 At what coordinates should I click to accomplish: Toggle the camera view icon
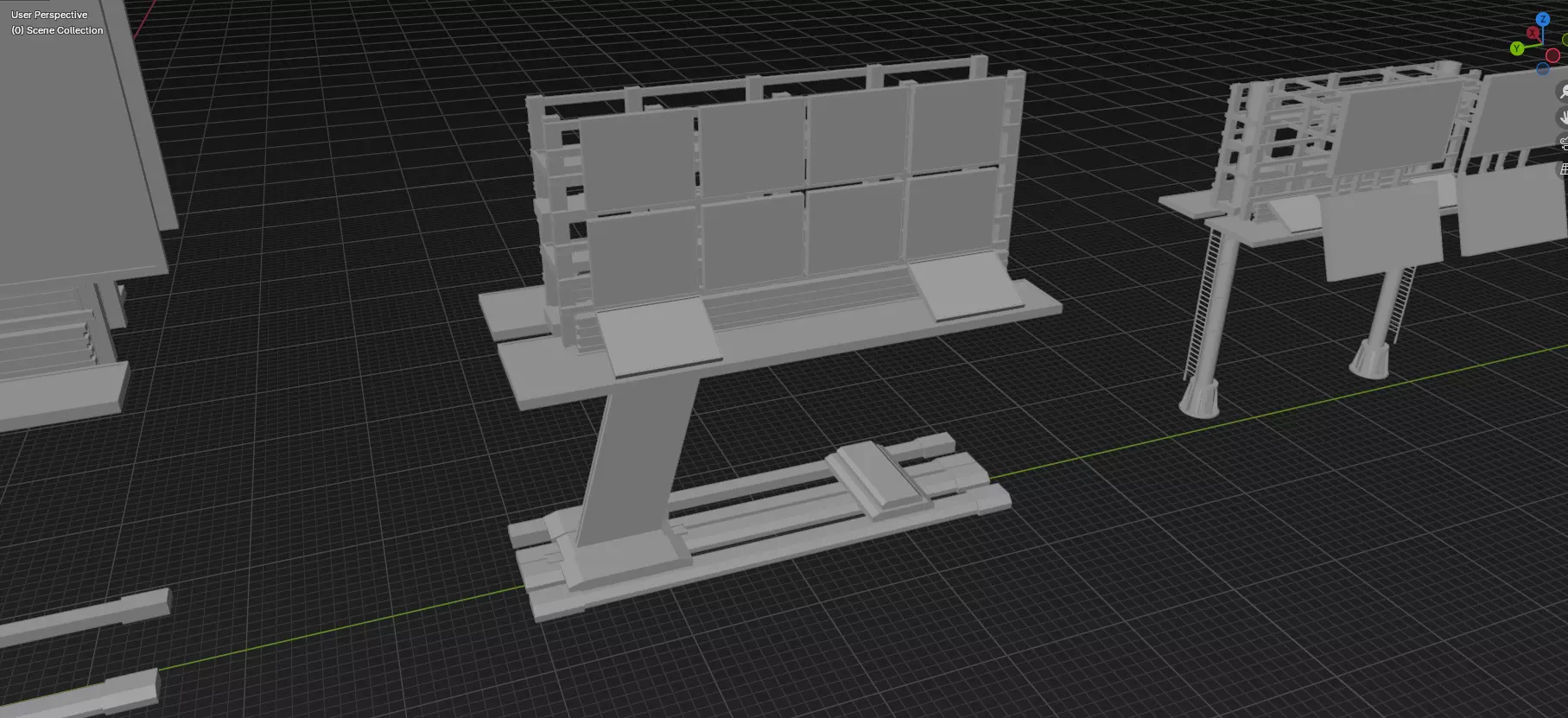click(1563, 143)
